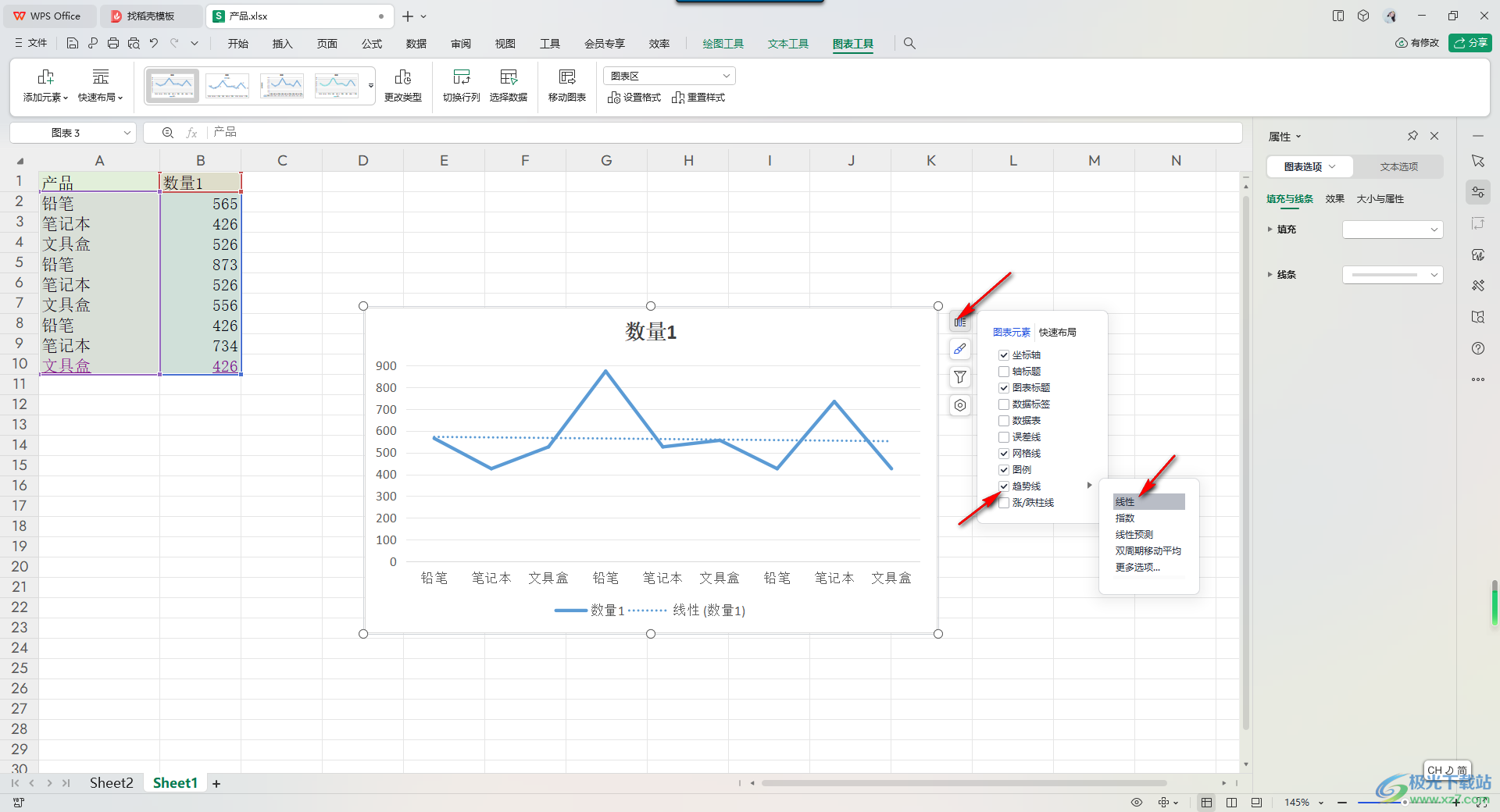Click Select Data (选择数据) icon

click(509, 85)
